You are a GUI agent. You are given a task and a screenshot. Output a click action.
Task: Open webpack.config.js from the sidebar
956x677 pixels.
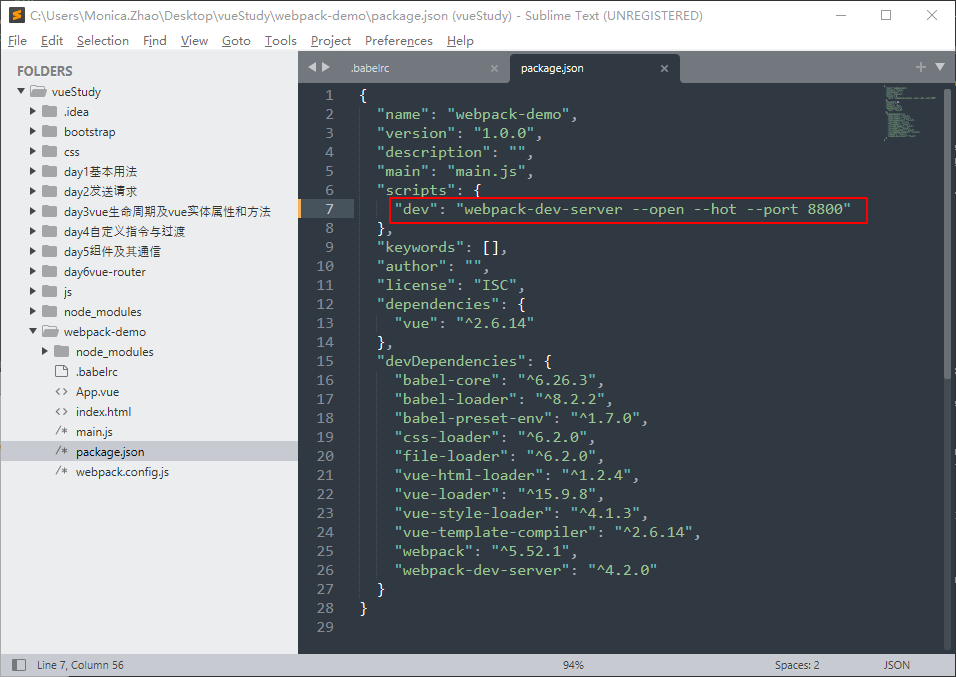click(123, 472)
